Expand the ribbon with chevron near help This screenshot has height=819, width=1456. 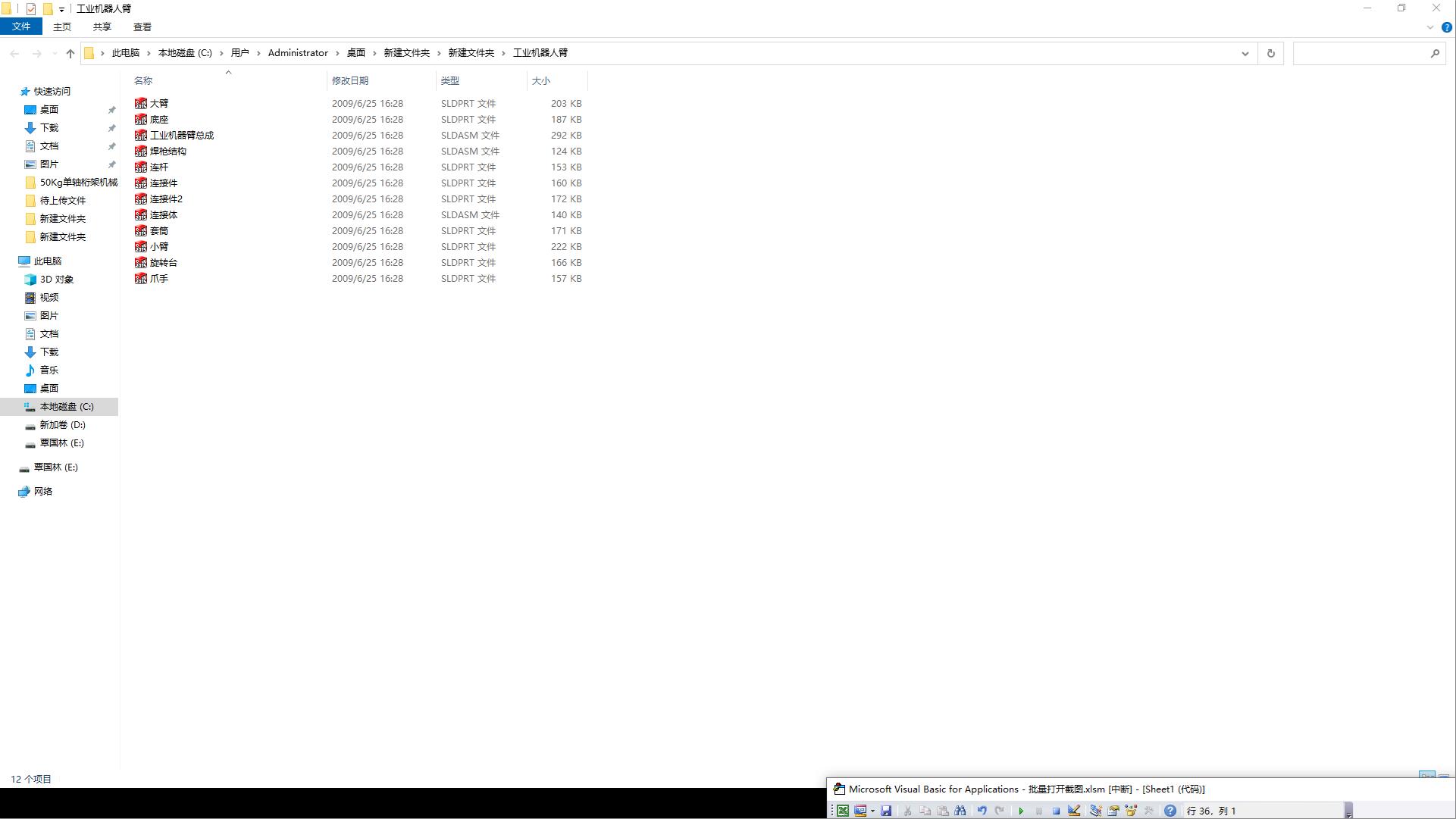1430,27
